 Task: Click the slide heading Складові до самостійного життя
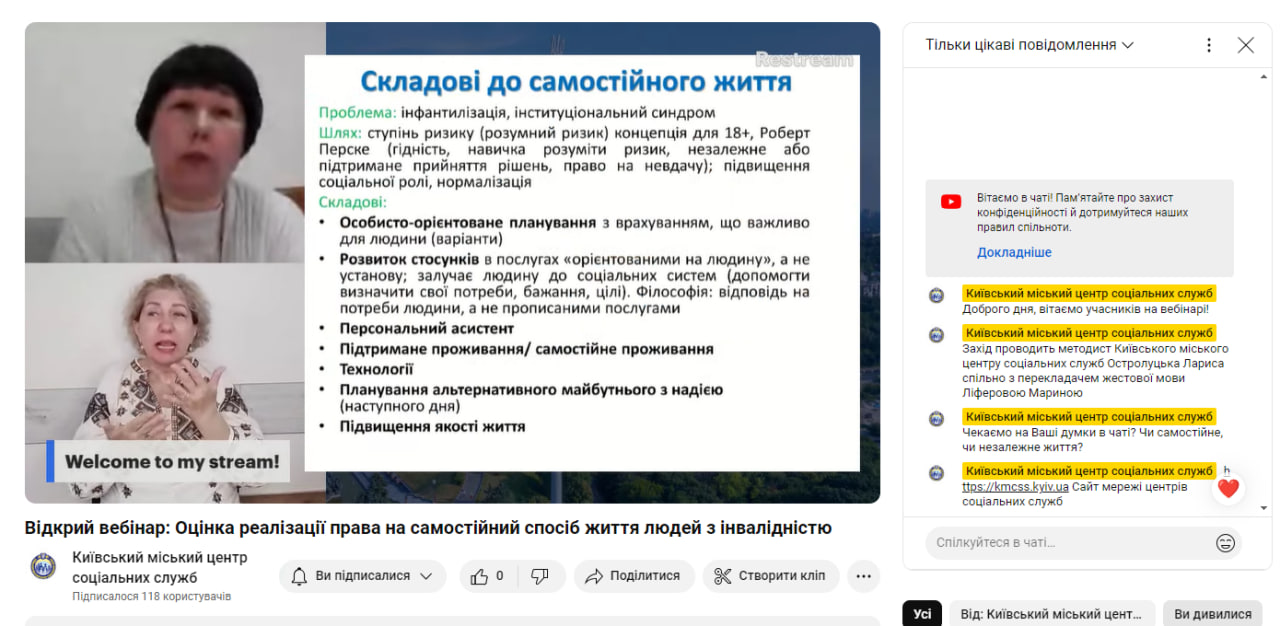576,82
